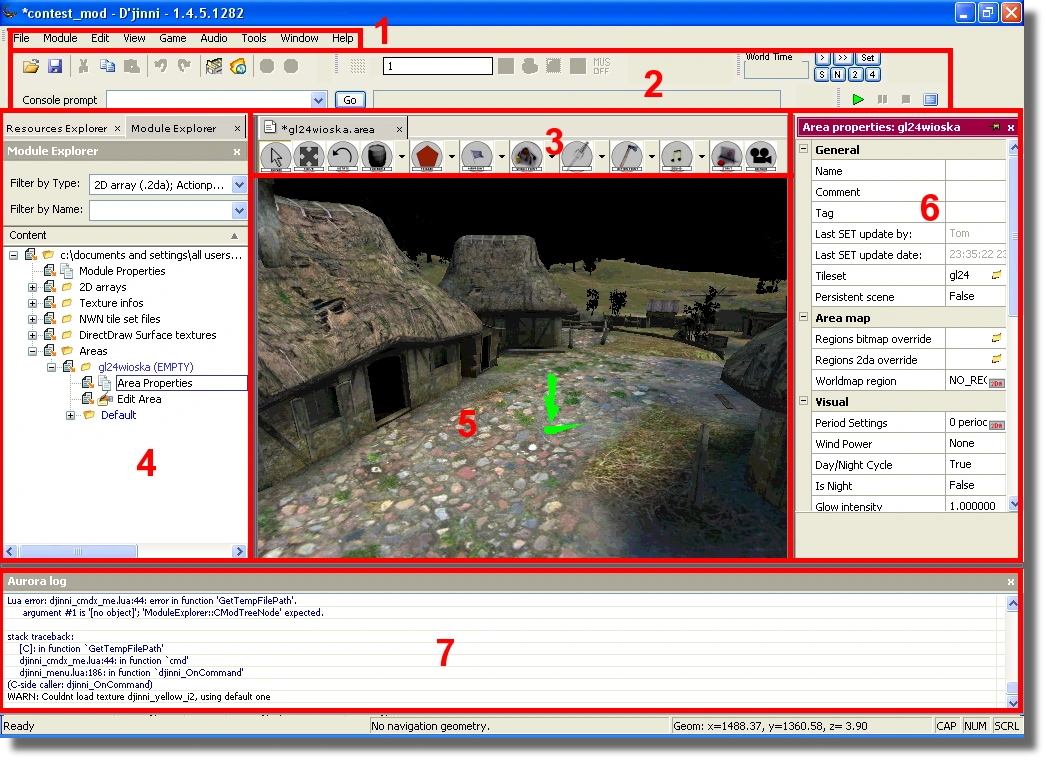Image resolution: width=1046 pixels, height=760 pixels.
Task: Expand the 2D arrays tree node
Action: [32, 287]
